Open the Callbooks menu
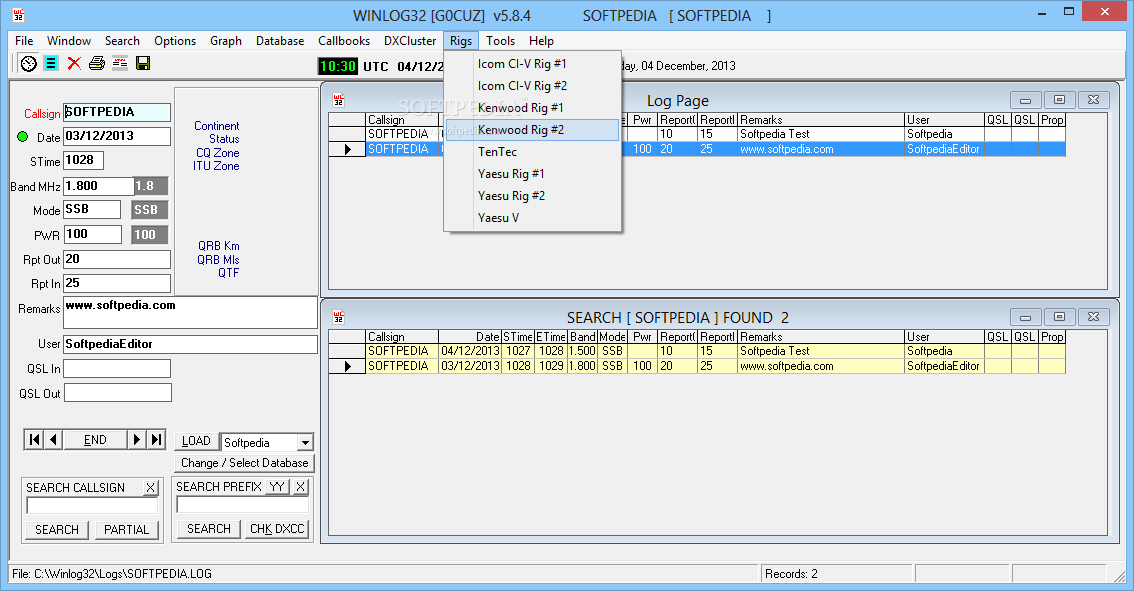 (x=344, y=41)
